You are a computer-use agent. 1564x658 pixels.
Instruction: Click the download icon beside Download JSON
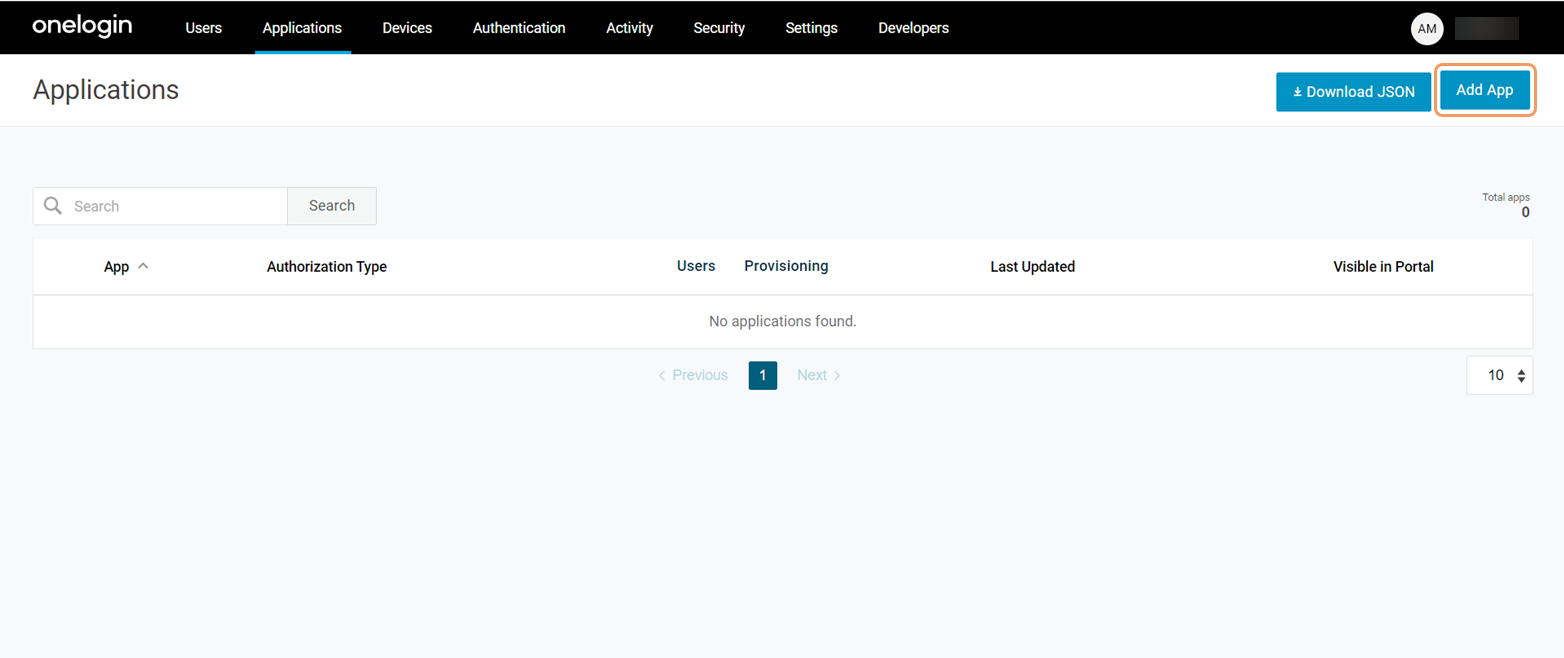pyautogui.click(x=1298, y=91)
